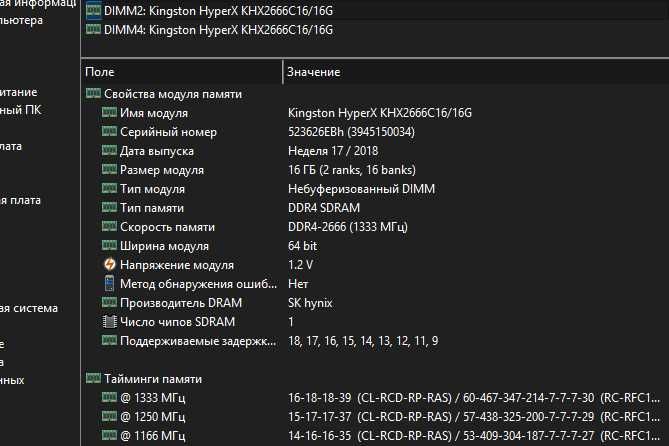Select the 'Свойства модуля памяти' group header

173,94
